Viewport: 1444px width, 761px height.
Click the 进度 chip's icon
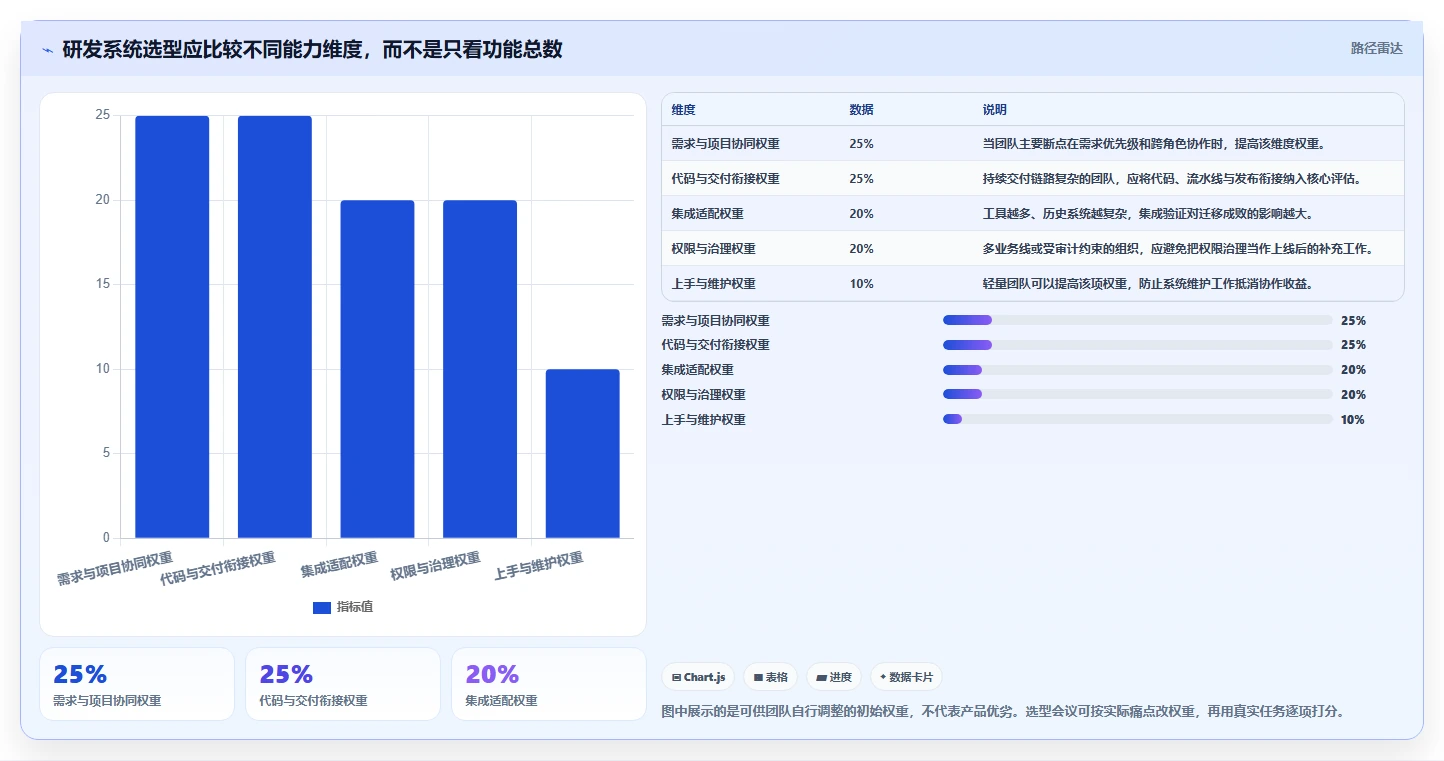821,677
